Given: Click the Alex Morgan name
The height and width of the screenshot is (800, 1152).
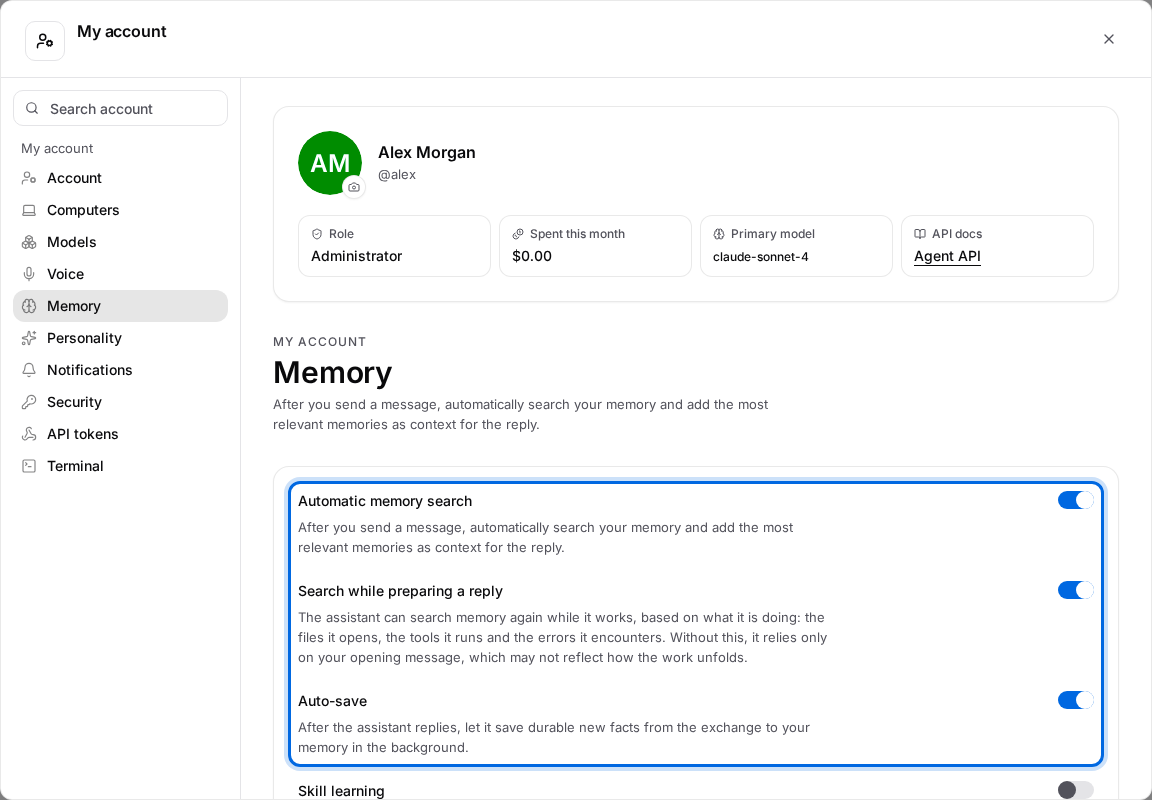Looking at the screenshot, I should [427, 152].
